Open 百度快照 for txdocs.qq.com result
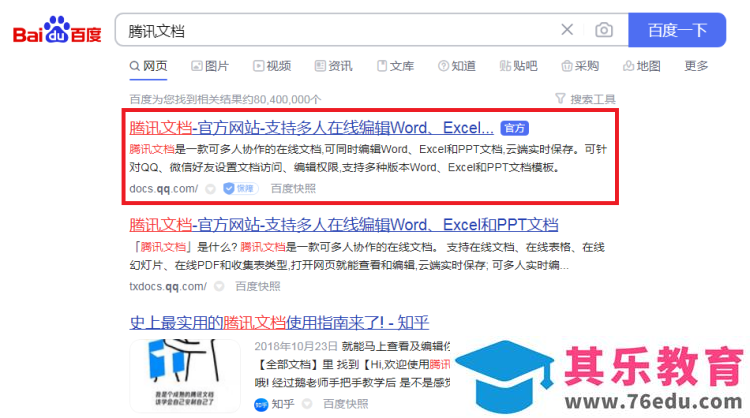 tap(258, 286)
